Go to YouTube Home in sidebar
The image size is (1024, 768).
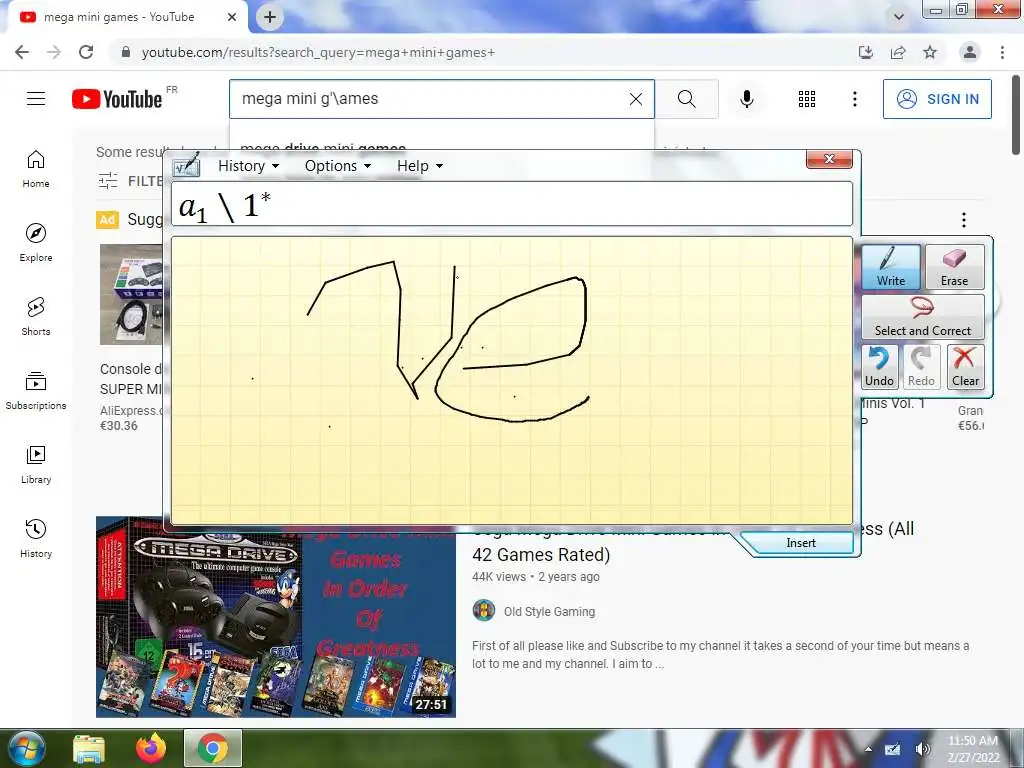pyautogui.click(x=36, y=168)
